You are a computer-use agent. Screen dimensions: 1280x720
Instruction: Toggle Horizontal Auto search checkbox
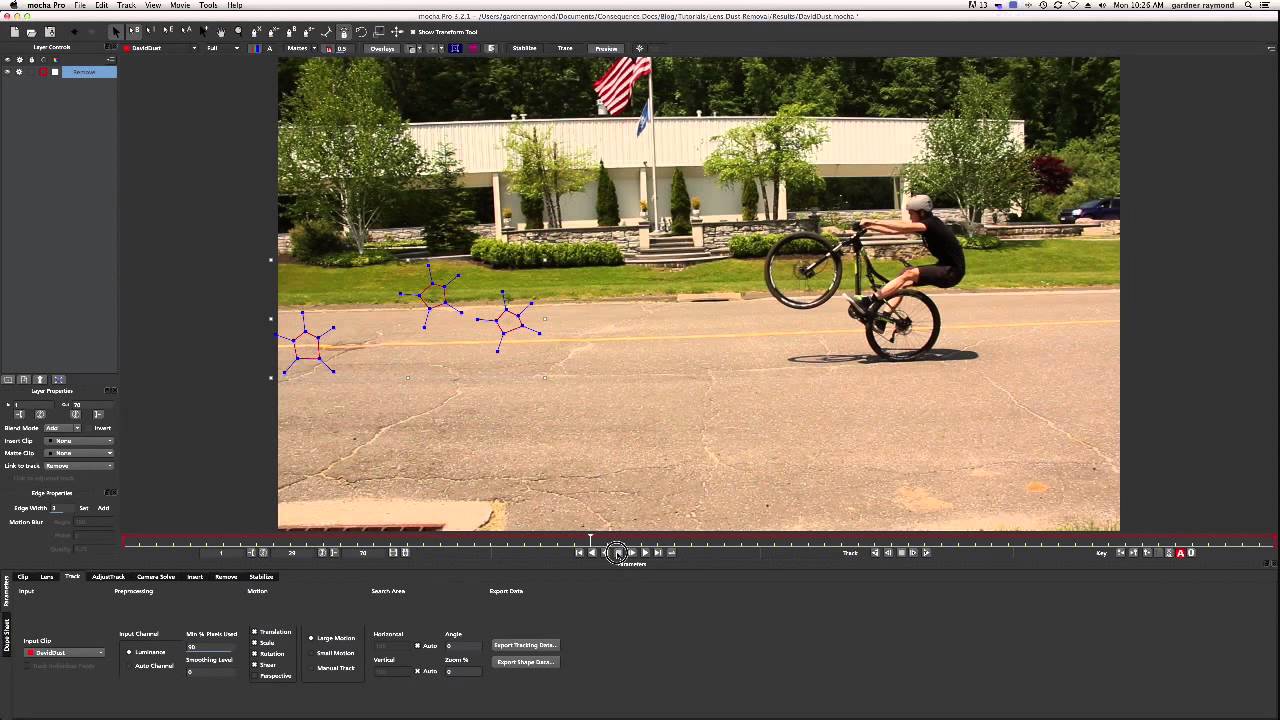coord(418,645)
